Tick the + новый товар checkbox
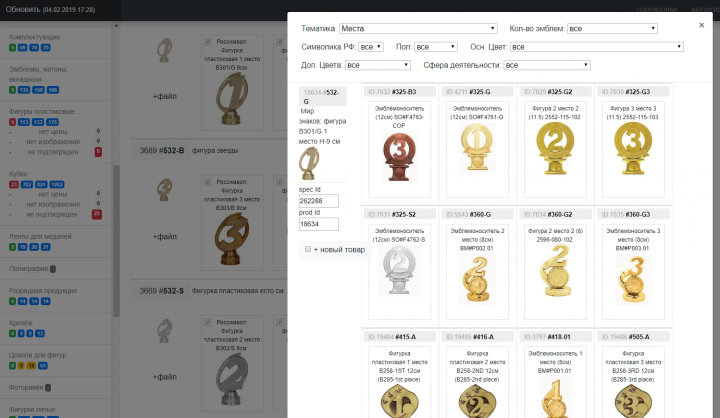Viewport: 720px width, 418px height. coord(308,249)
